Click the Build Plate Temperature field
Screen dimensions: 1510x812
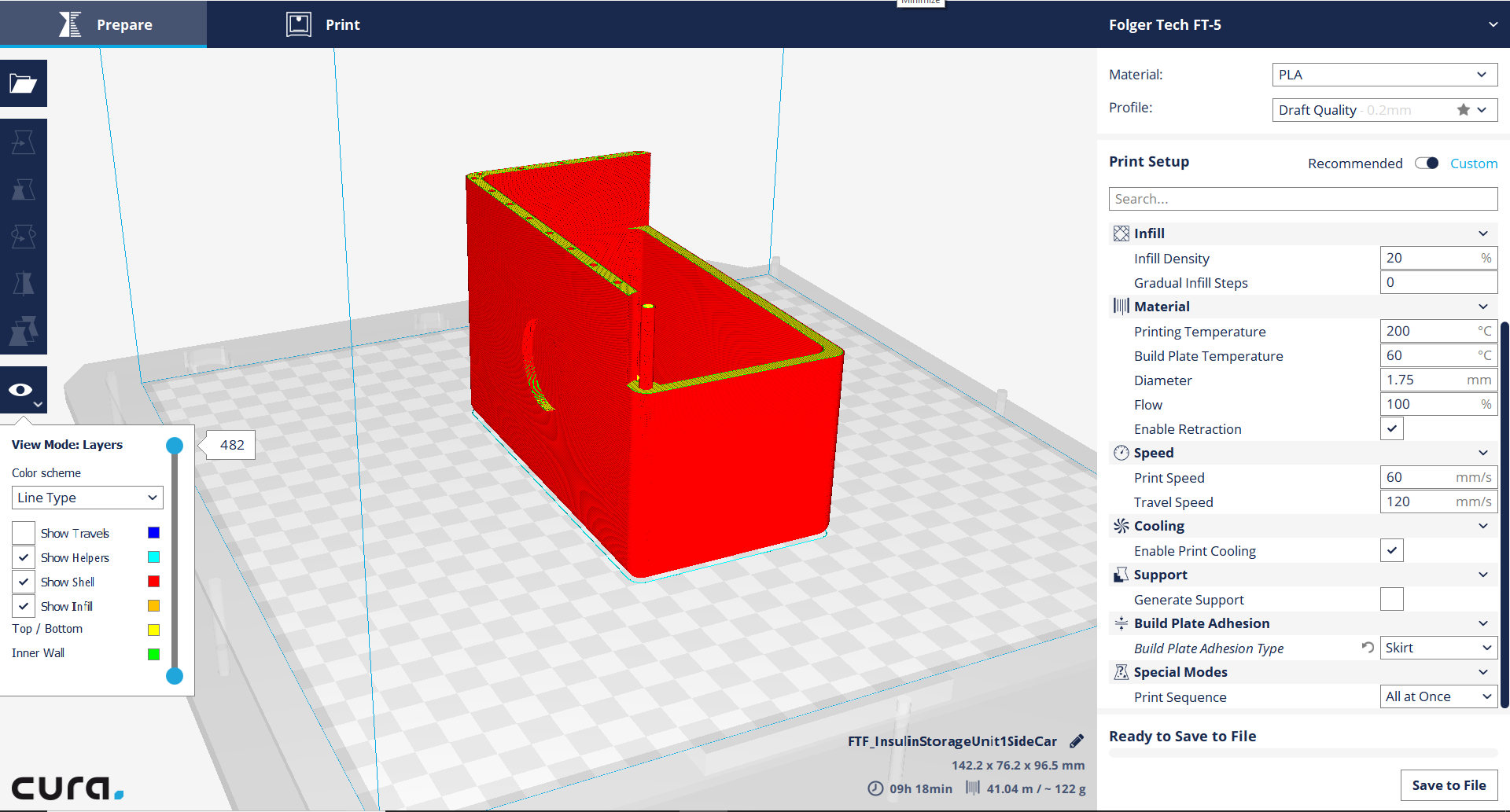1439,355
